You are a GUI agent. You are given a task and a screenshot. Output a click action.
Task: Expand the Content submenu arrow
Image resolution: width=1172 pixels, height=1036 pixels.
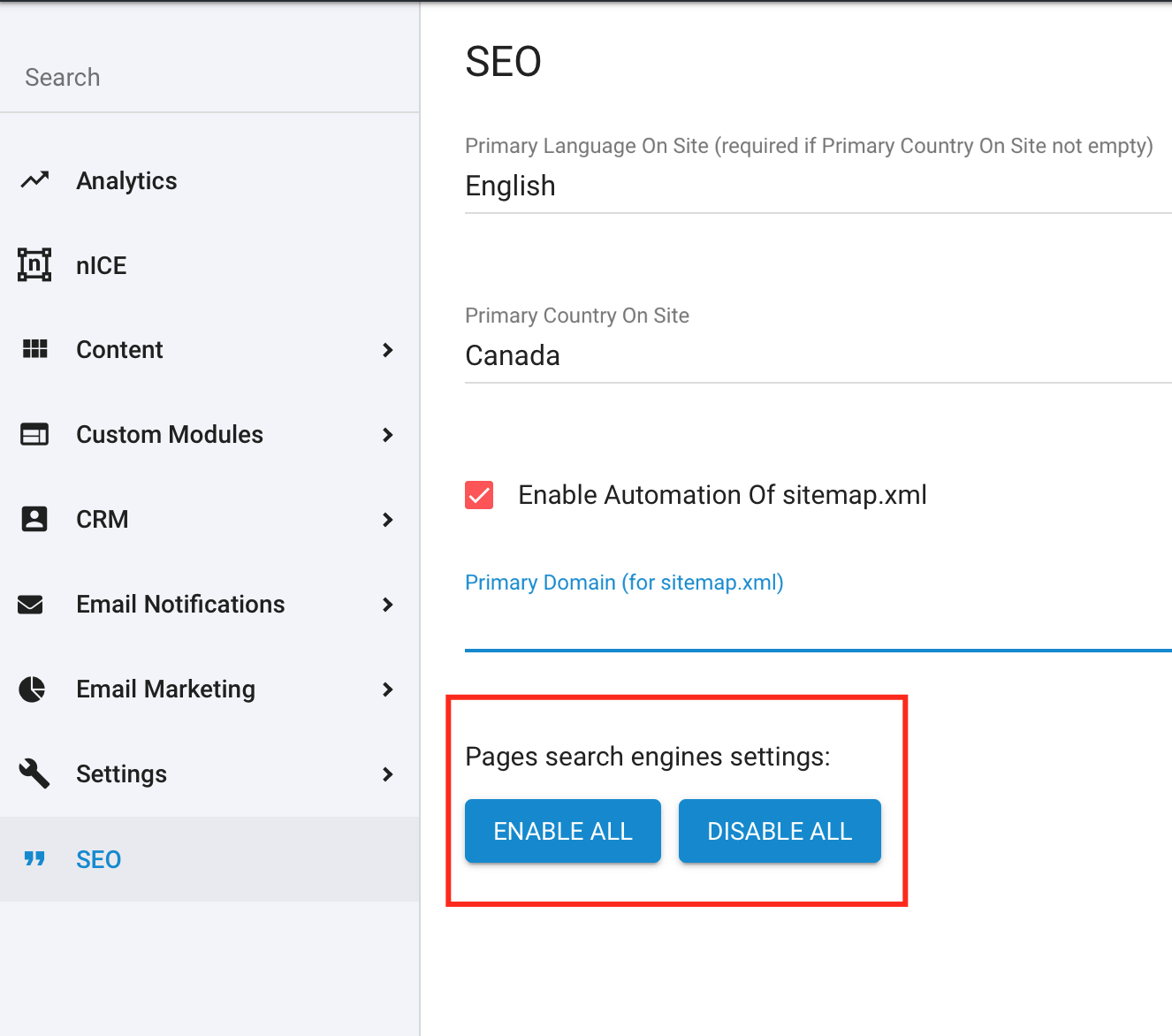387,350
